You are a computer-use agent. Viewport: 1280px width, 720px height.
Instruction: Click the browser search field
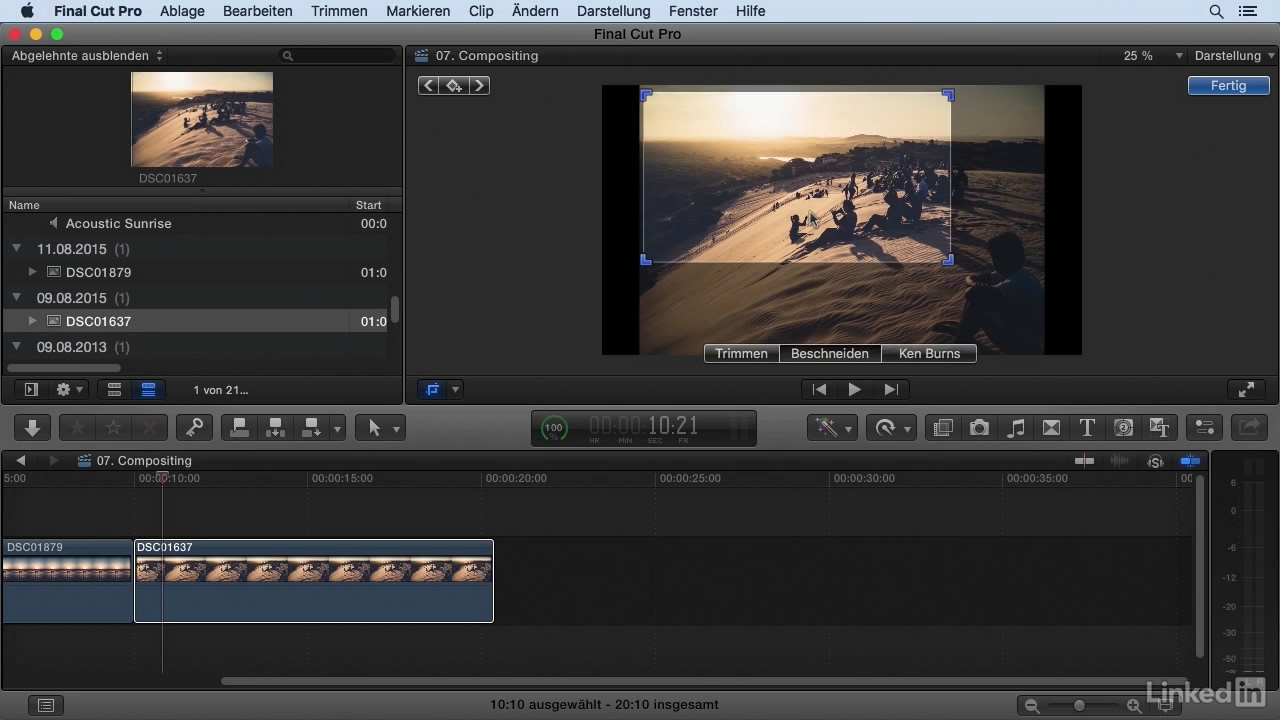335,56
